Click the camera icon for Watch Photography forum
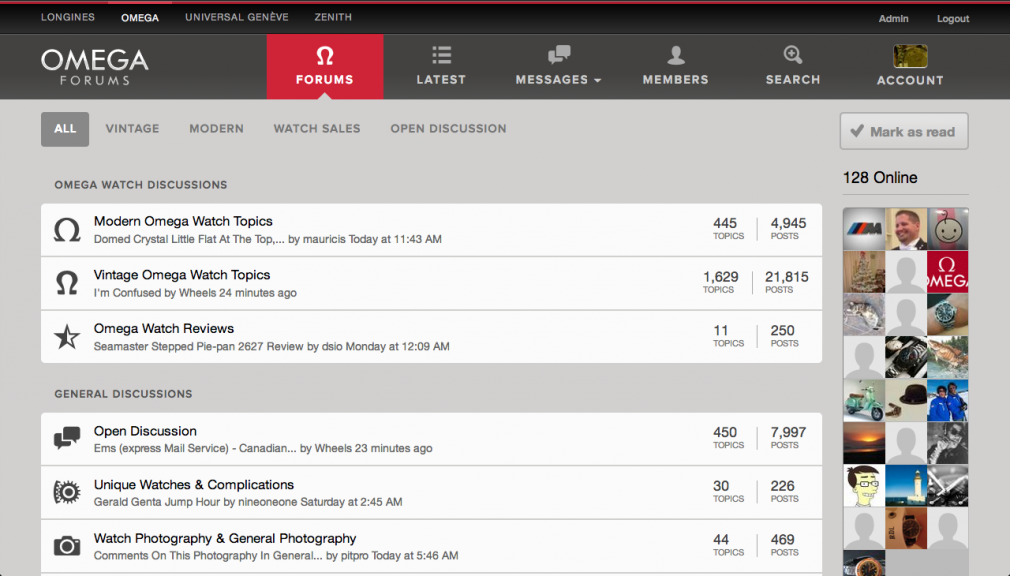Image resolution: width=1010 pixels, height=576 pixels. (x=67, y=546)
